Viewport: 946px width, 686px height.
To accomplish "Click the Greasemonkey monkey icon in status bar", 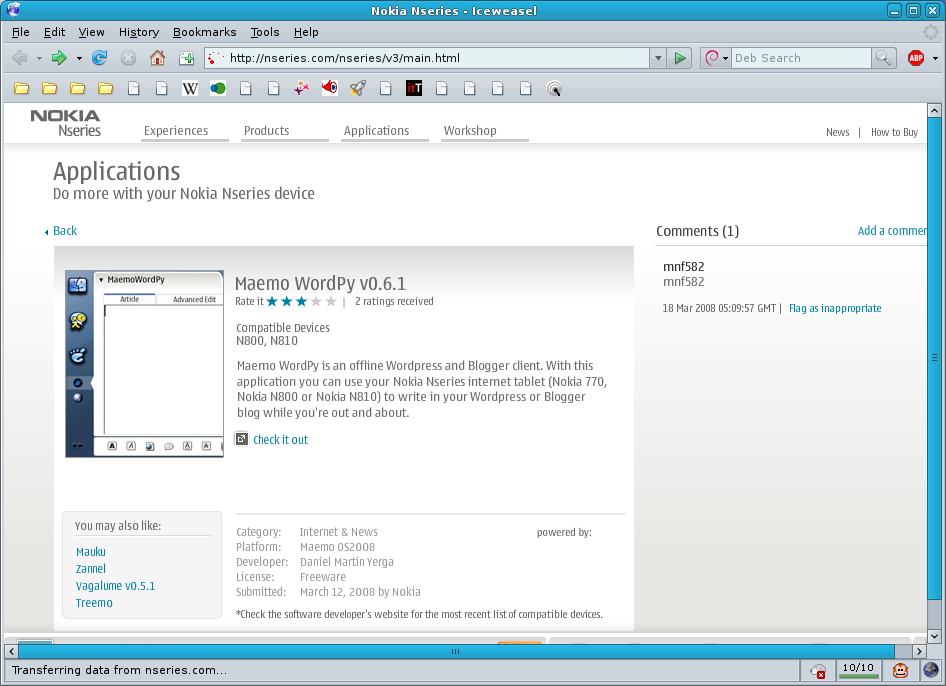I will pos(900,671).
